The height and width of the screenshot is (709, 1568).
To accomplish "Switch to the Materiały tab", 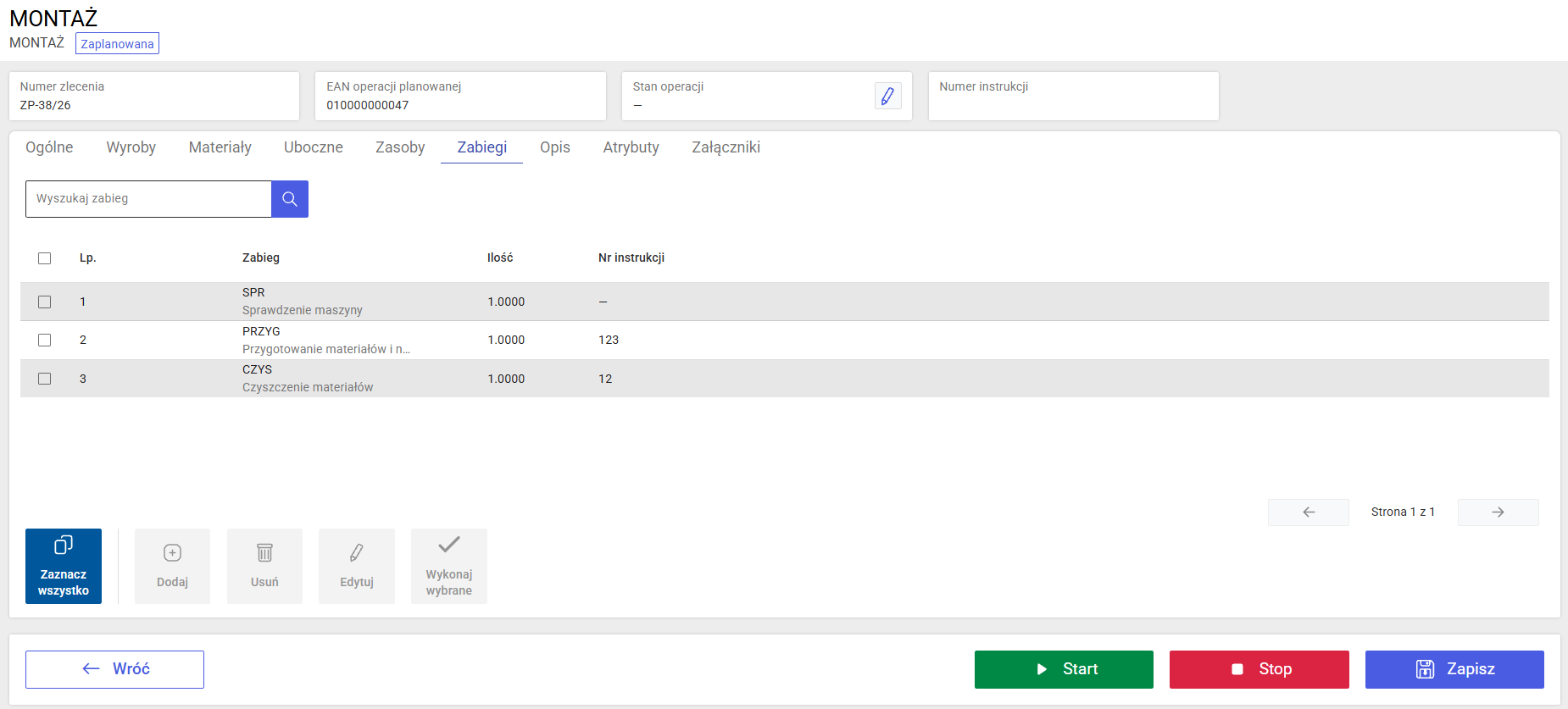I will (x=220, y=147).
